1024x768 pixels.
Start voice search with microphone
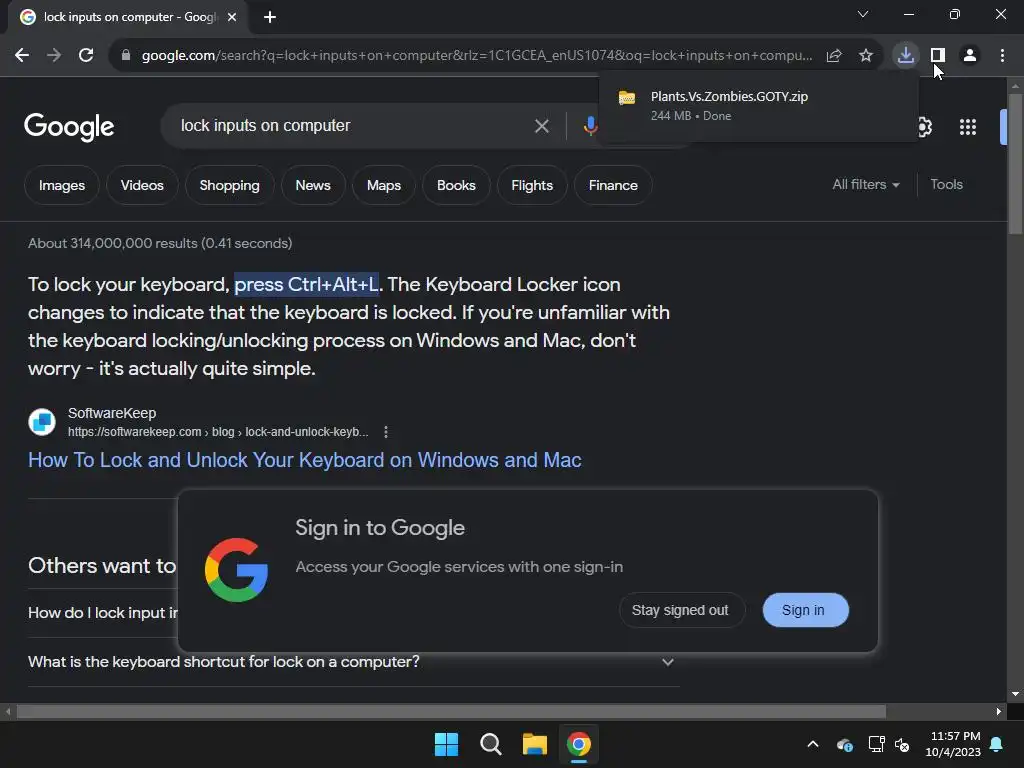590,126
